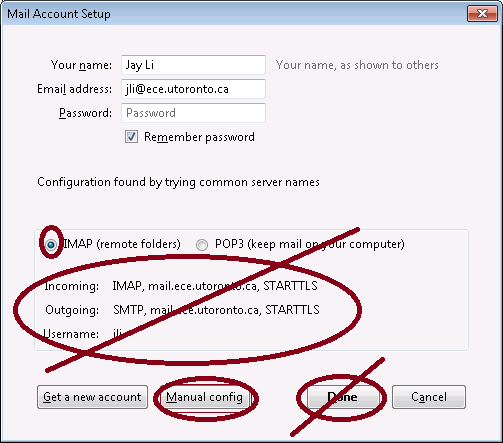
Task: Click the Username label
Action: [x=71, y=334]
